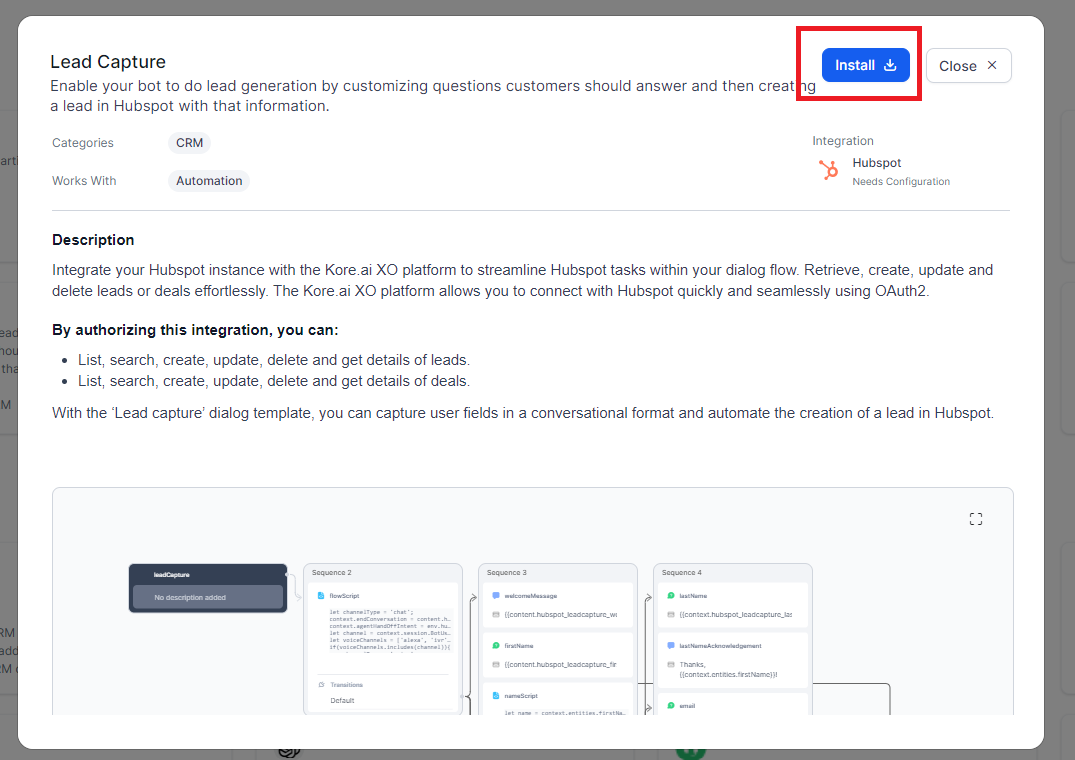Close the Lead Capture dialog
This screenshot has height=760, width=1075.
[968, 66]
